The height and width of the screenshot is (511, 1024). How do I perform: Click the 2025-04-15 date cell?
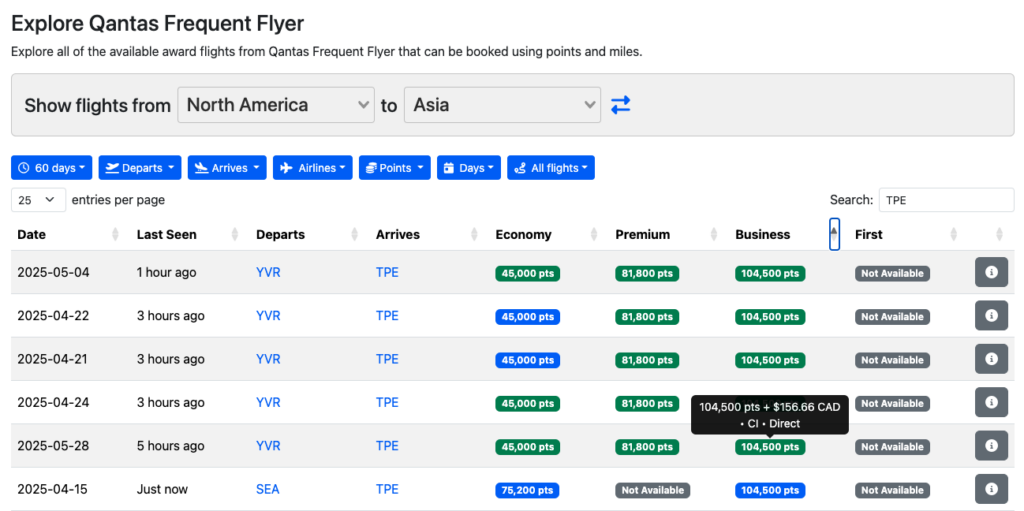[52, 489]
